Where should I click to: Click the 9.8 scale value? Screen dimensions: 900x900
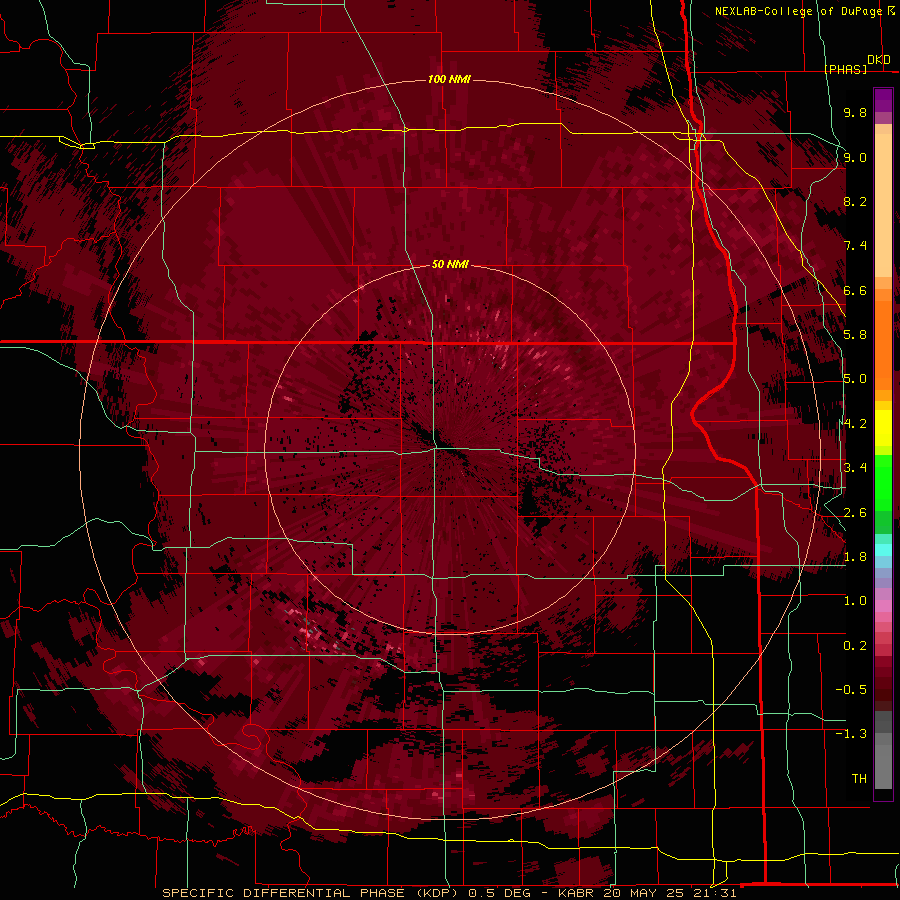pyautogui.click(x=855, y=112)
